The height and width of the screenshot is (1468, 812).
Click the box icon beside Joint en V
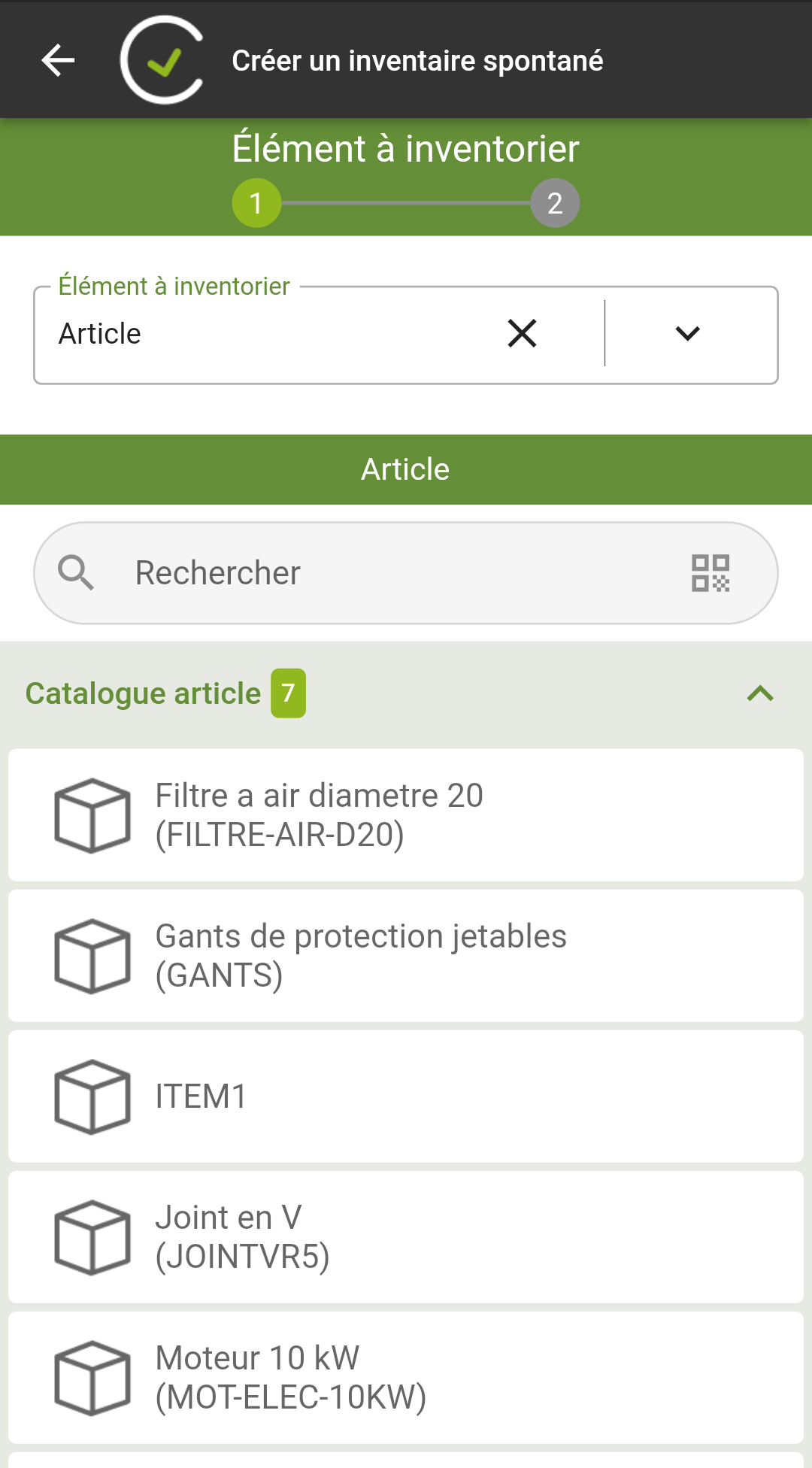click(92, 1237)
